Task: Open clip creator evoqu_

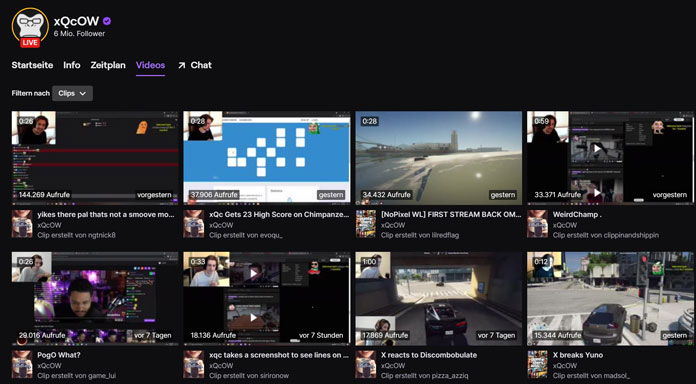Action: point(270,235)
